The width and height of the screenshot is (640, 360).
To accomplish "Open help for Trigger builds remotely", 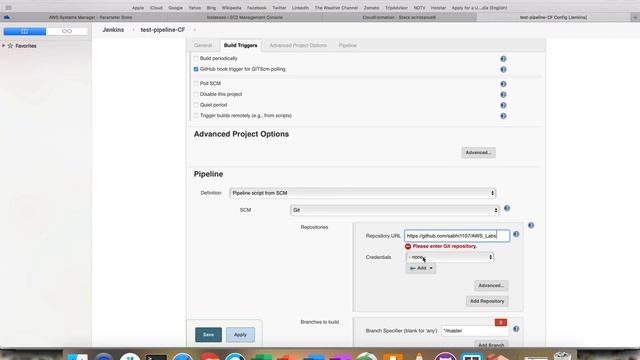I will click(x=503, y=116).
